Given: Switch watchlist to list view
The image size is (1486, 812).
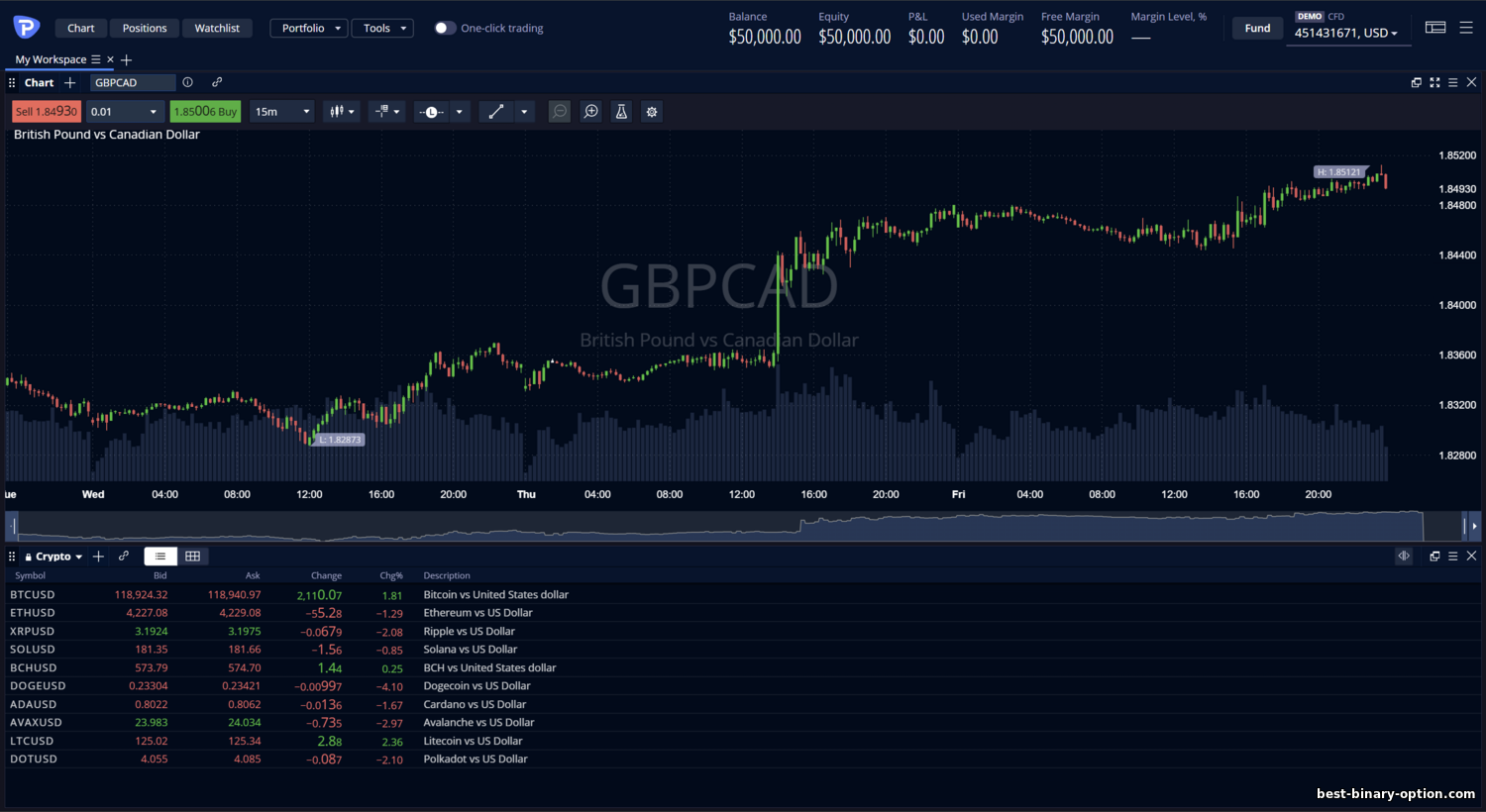Looking at the screenshot, I should coord(160,557).
